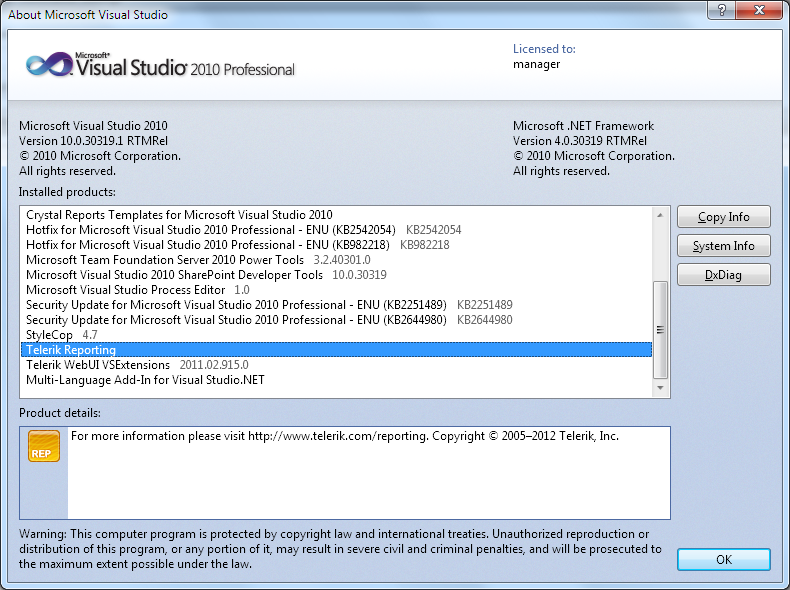Click the 'Installed products:' label
The width and height of the screenshot is (790, 590).
pos(67,192)
